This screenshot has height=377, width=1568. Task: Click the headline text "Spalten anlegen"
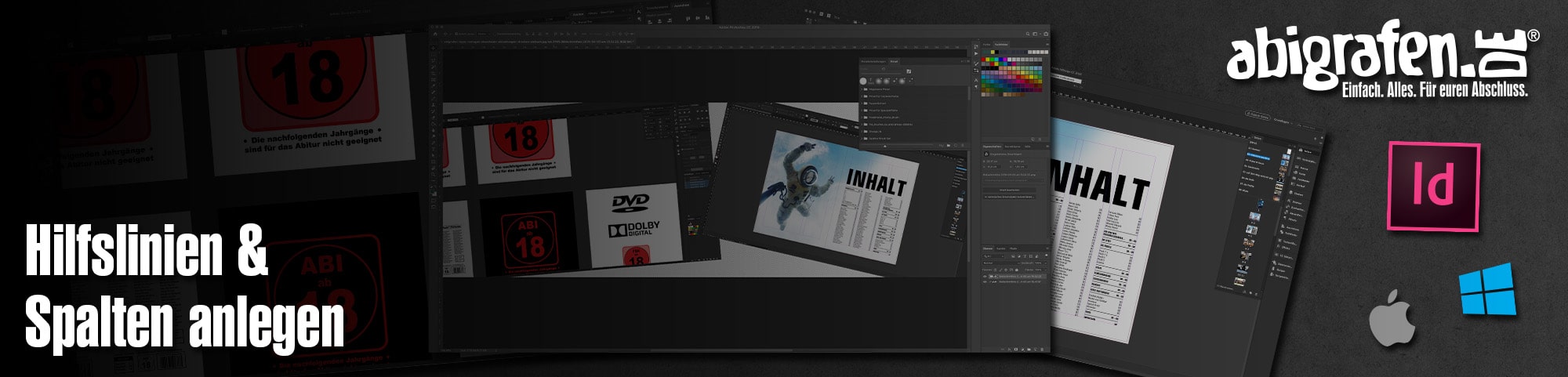click(x=185, y=323)
